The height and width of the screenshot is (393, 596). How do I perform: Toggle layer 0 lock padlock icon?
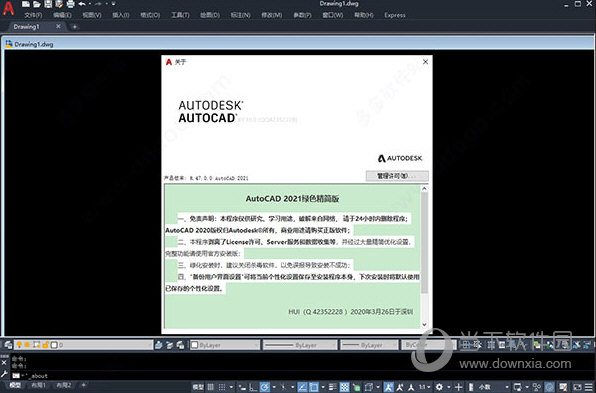pos(45,345)
